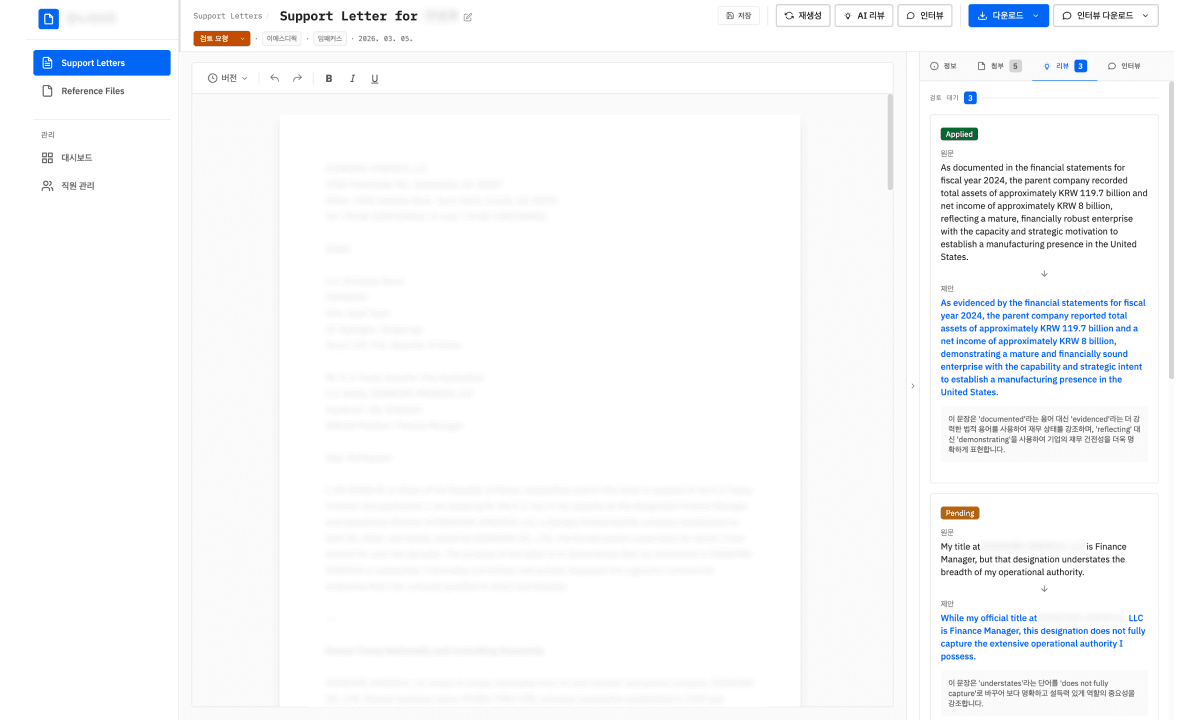This screenshot has width=1200, height=720.
Task: Select Reference Files in the sidebar
Action: point(92,91)
